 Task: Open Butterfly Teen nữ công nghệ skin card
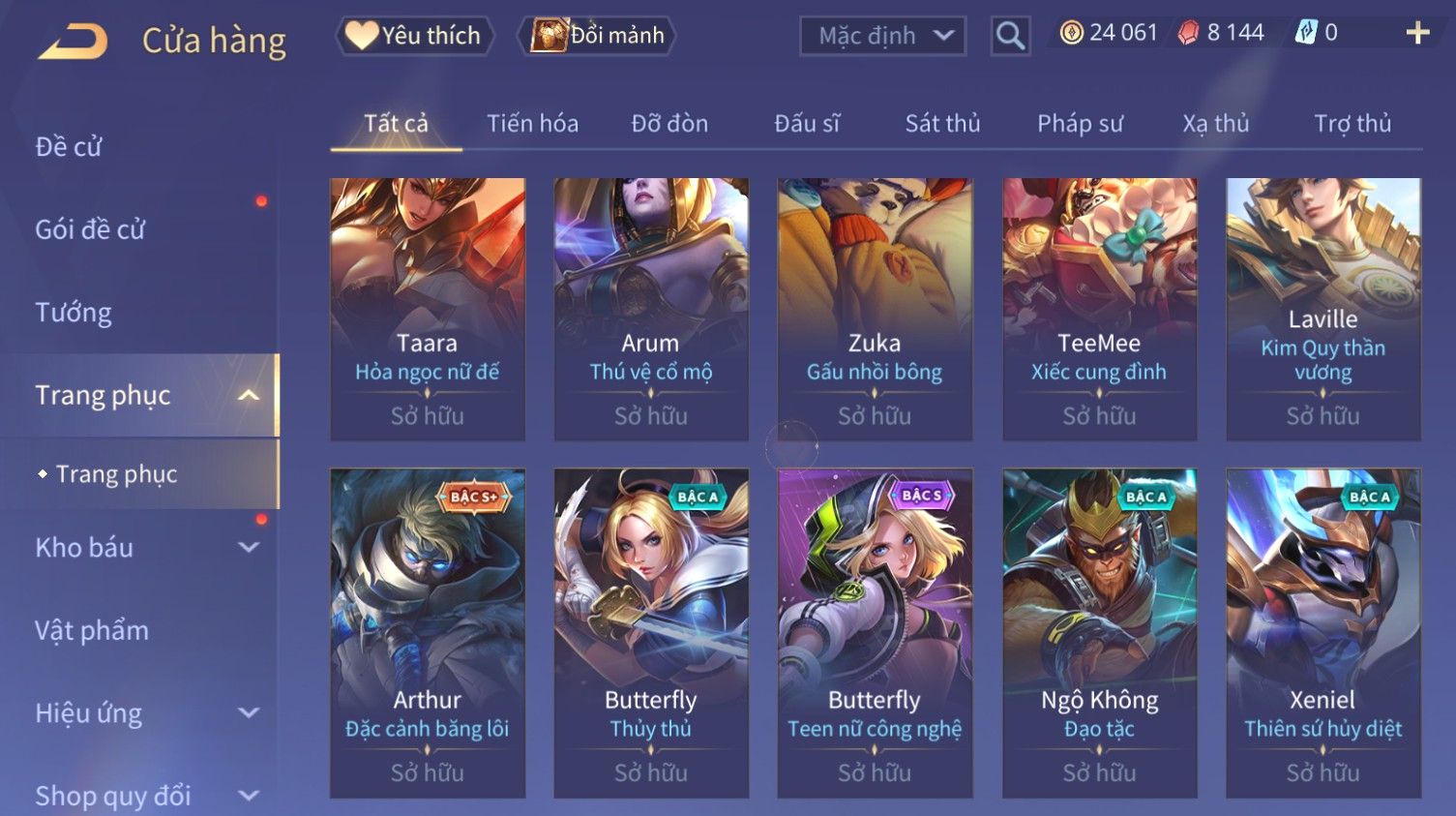coord(875,633)
